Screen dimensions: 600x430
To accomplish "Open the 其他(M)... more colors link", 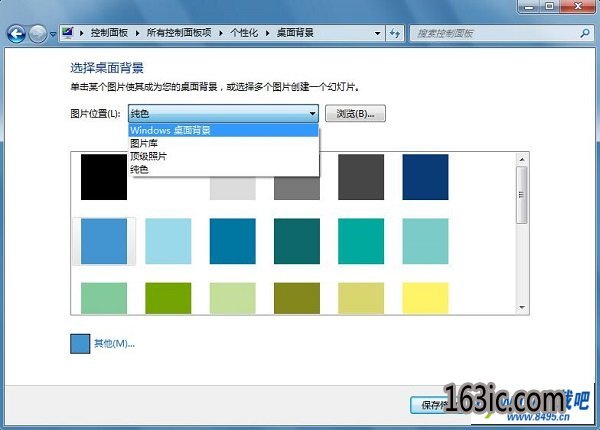I will 114,344.
